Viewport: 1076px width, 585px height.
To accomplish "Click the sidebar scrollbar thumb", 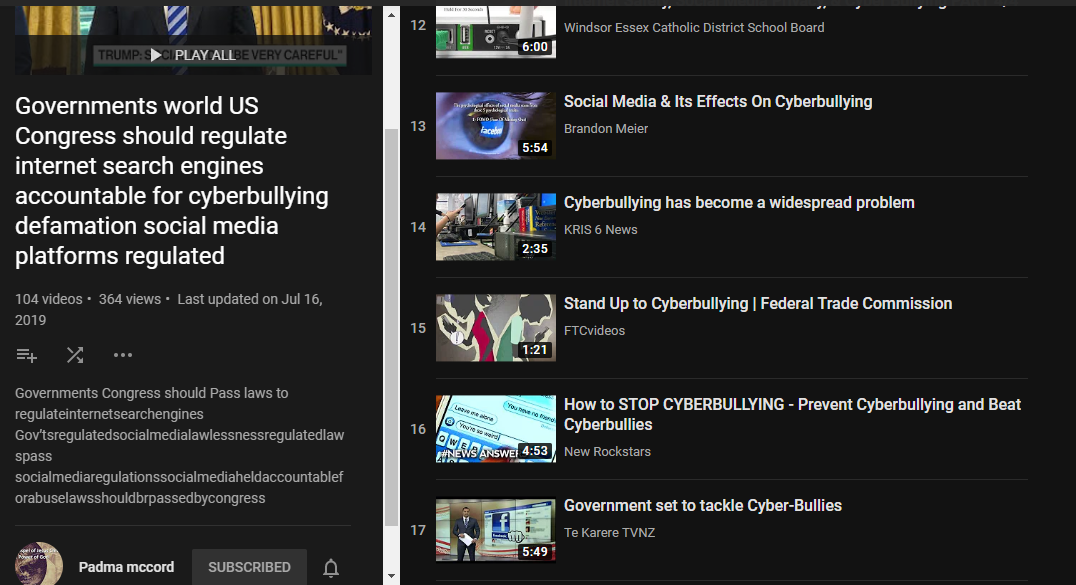I will tap(391, 327).
